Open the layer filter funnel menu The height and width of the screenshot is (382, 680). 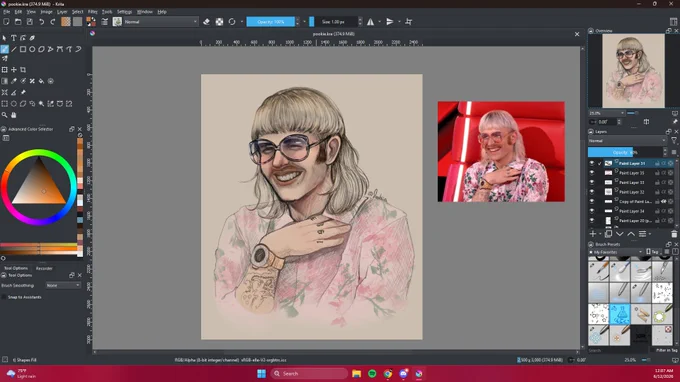tap(673, 140)
